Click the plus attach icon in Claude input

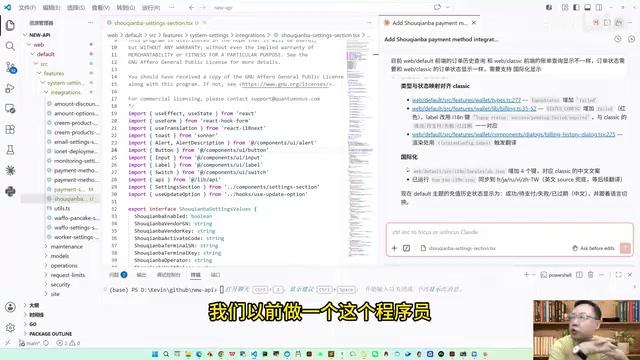coord(394,248)
